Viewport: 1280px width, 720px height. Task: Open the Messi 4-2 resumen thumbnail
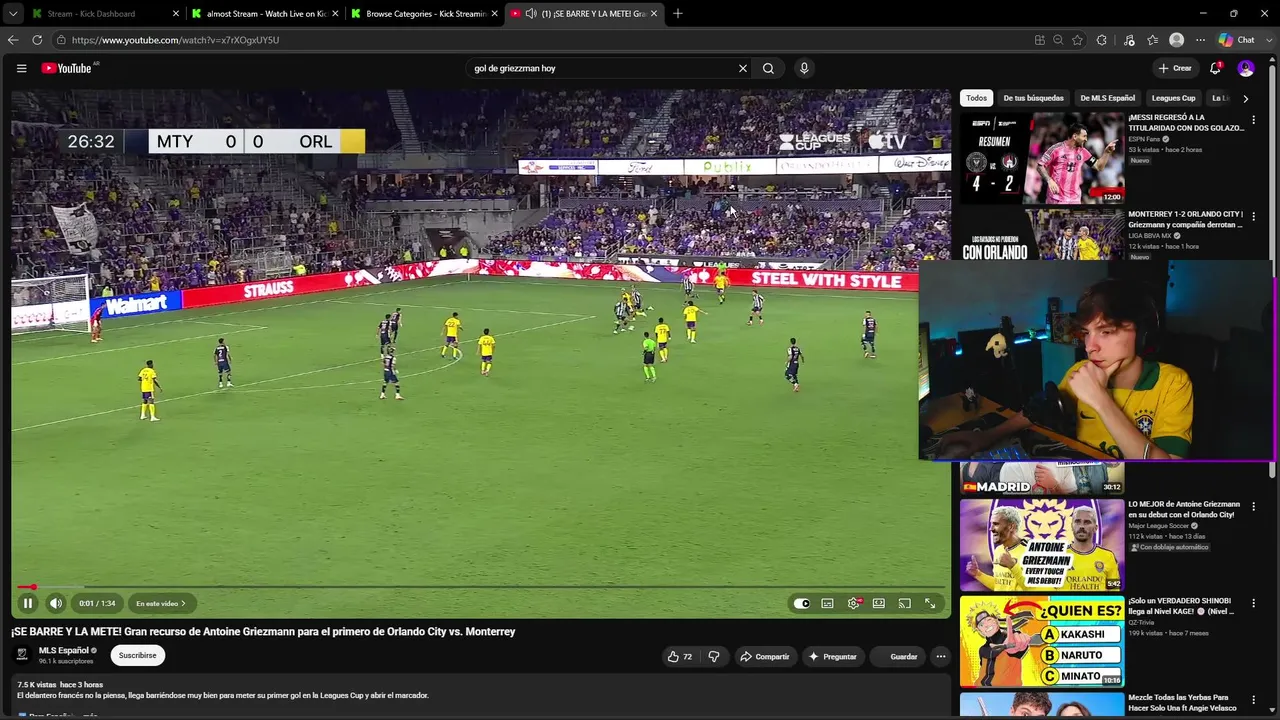[1042, 158]
